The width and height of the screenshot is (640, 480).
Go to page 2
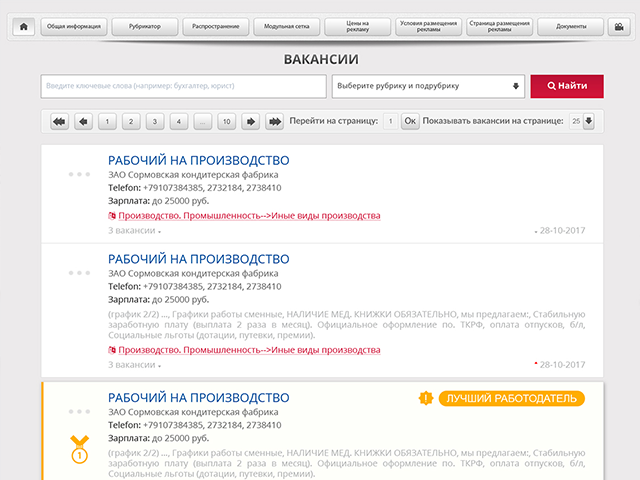click(131, 122)
